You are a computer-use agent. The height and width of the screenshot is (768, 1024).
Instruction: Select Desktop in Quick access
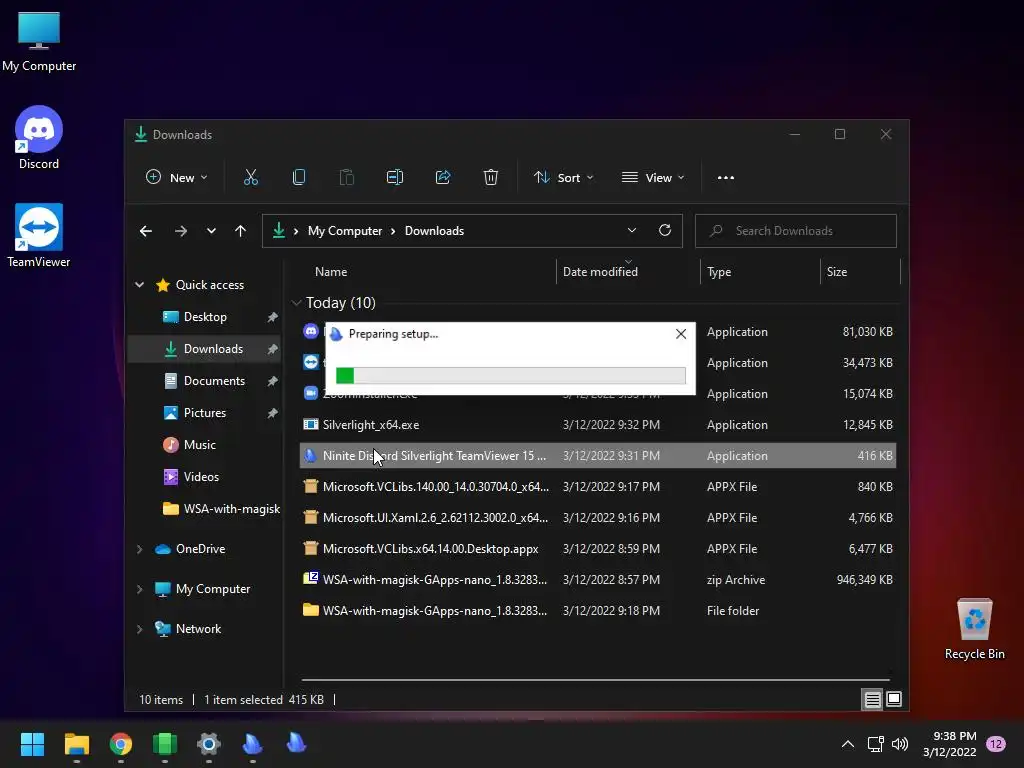pos(205,317)
